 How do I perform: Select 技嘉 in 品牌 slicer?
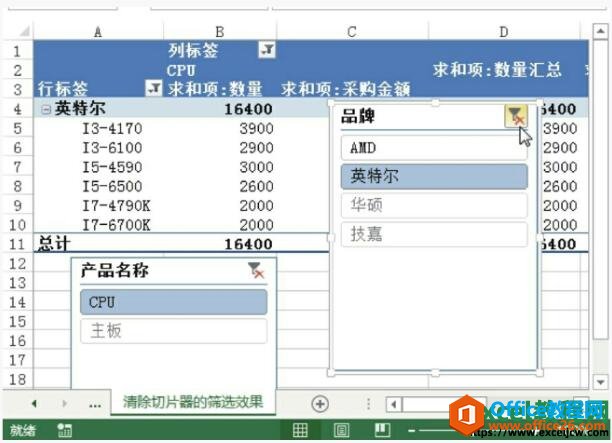434,234
